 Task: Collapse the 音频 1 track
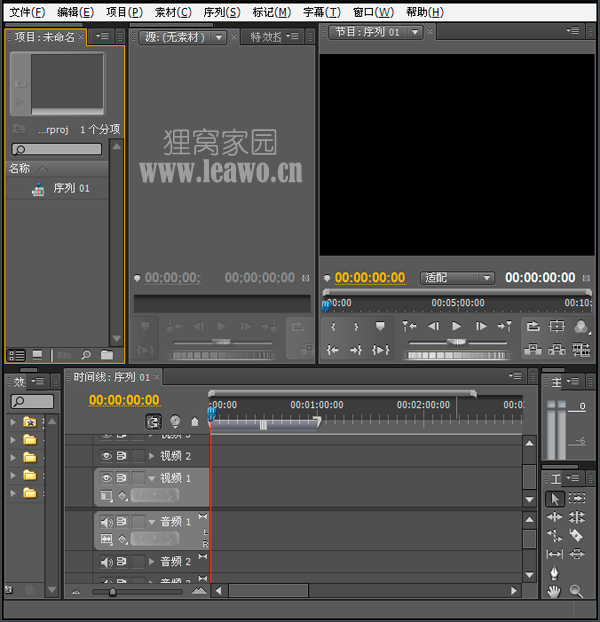(x=151, y=522)
